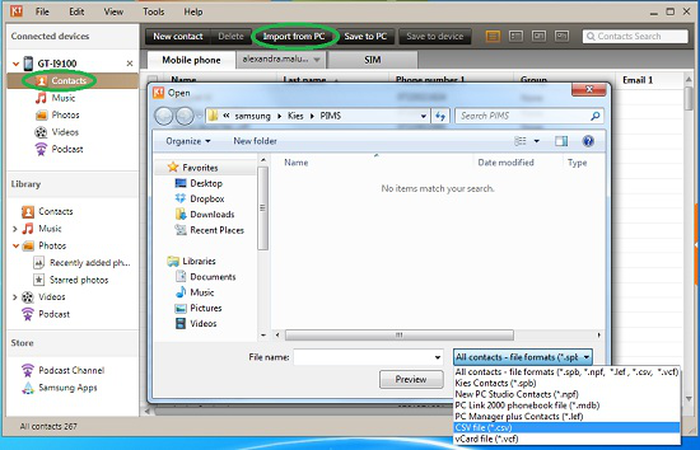Screen dimensions: 700x450
Task: Open the Organize dropdown menu
Action: coord(188,141)
